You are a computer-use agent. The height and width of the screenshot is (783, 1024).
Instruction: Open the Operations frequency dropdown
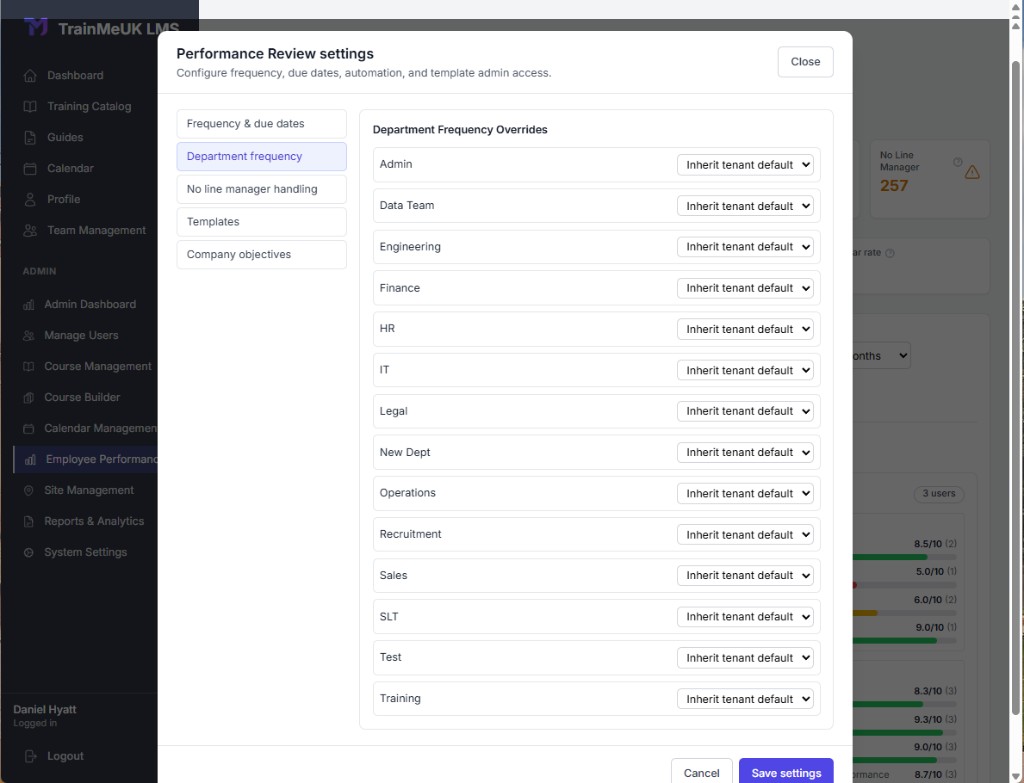pos(745,494)
